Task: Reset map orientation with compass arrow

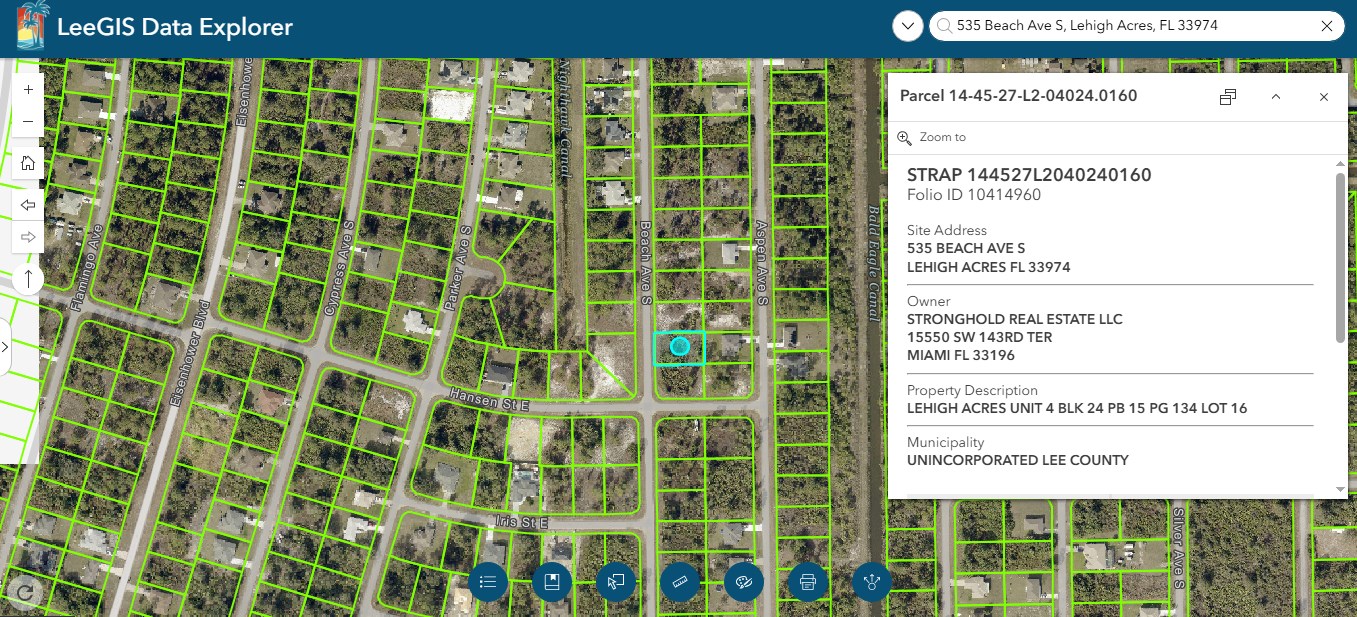Action: (28, 278)
